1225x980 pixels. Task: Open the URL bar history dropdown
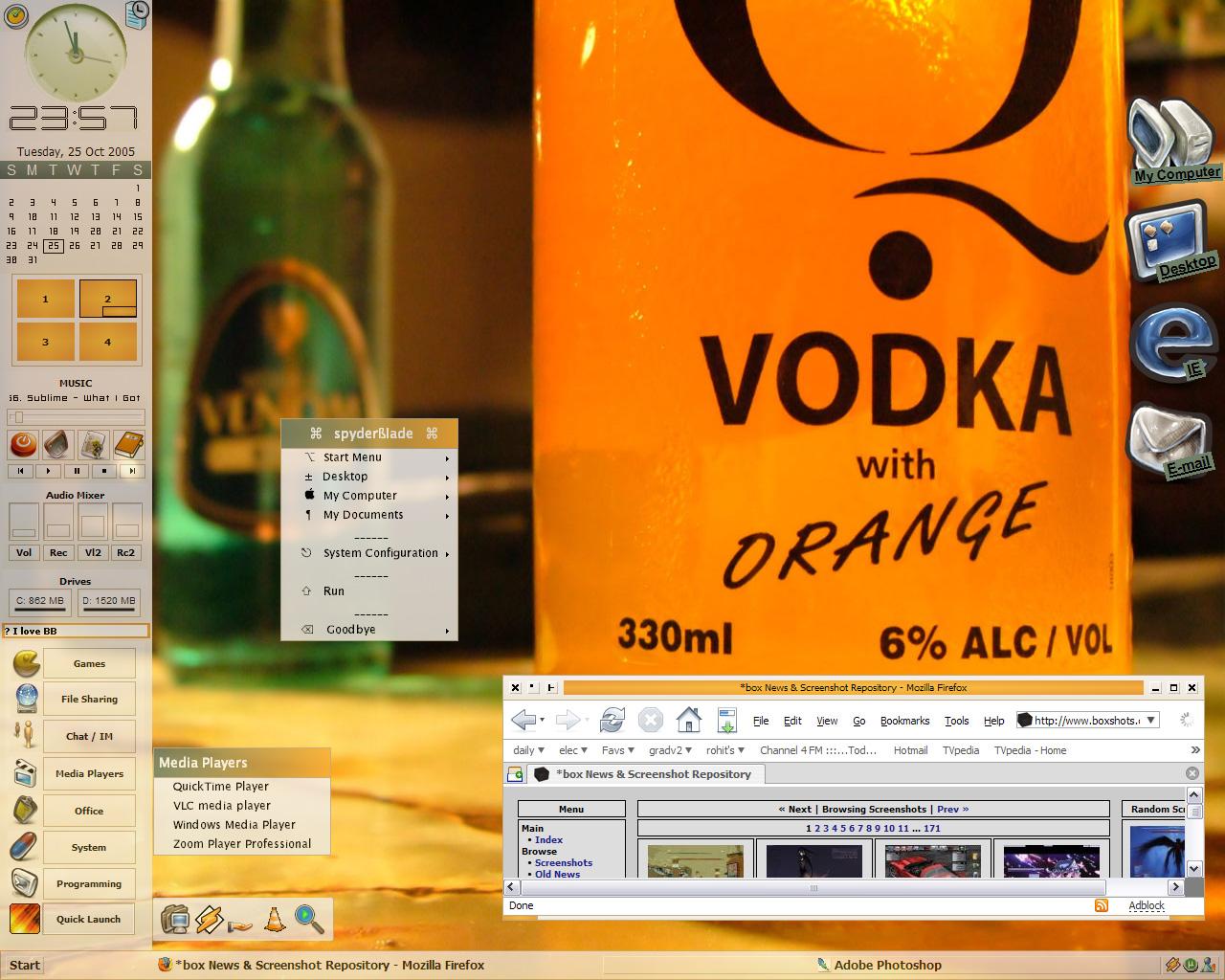point(1151,720)
